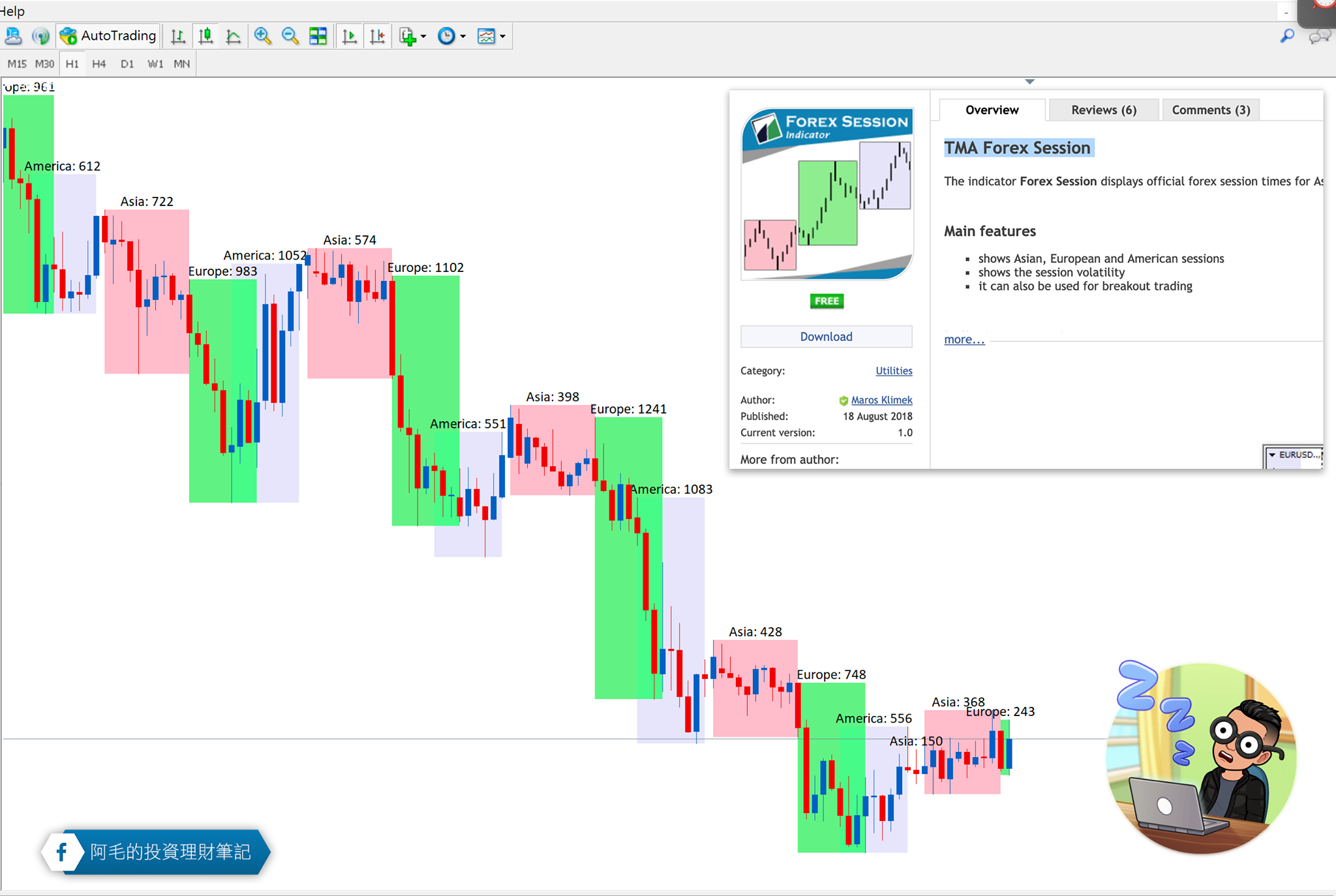
Task: Switch to the Overview tab
Action: (992, 110)
